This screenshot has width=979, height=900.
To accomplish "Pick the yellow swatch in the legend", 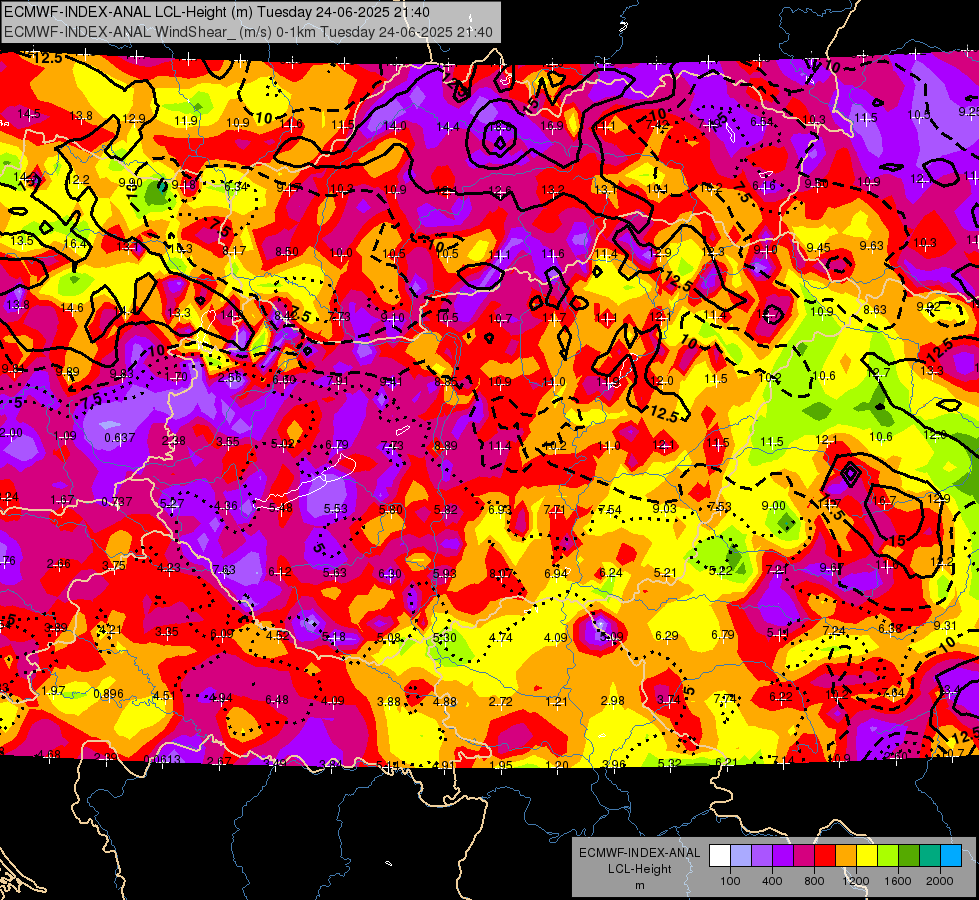I will (x=867, y=856).
